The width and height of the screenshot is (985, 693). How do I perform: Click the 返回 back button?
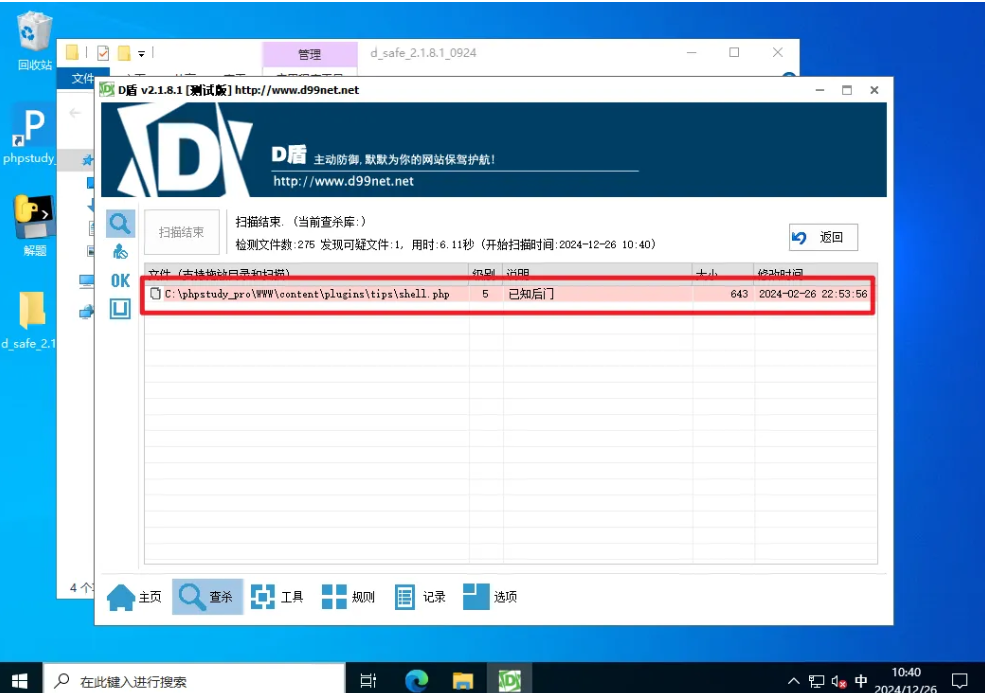point(823,237)
